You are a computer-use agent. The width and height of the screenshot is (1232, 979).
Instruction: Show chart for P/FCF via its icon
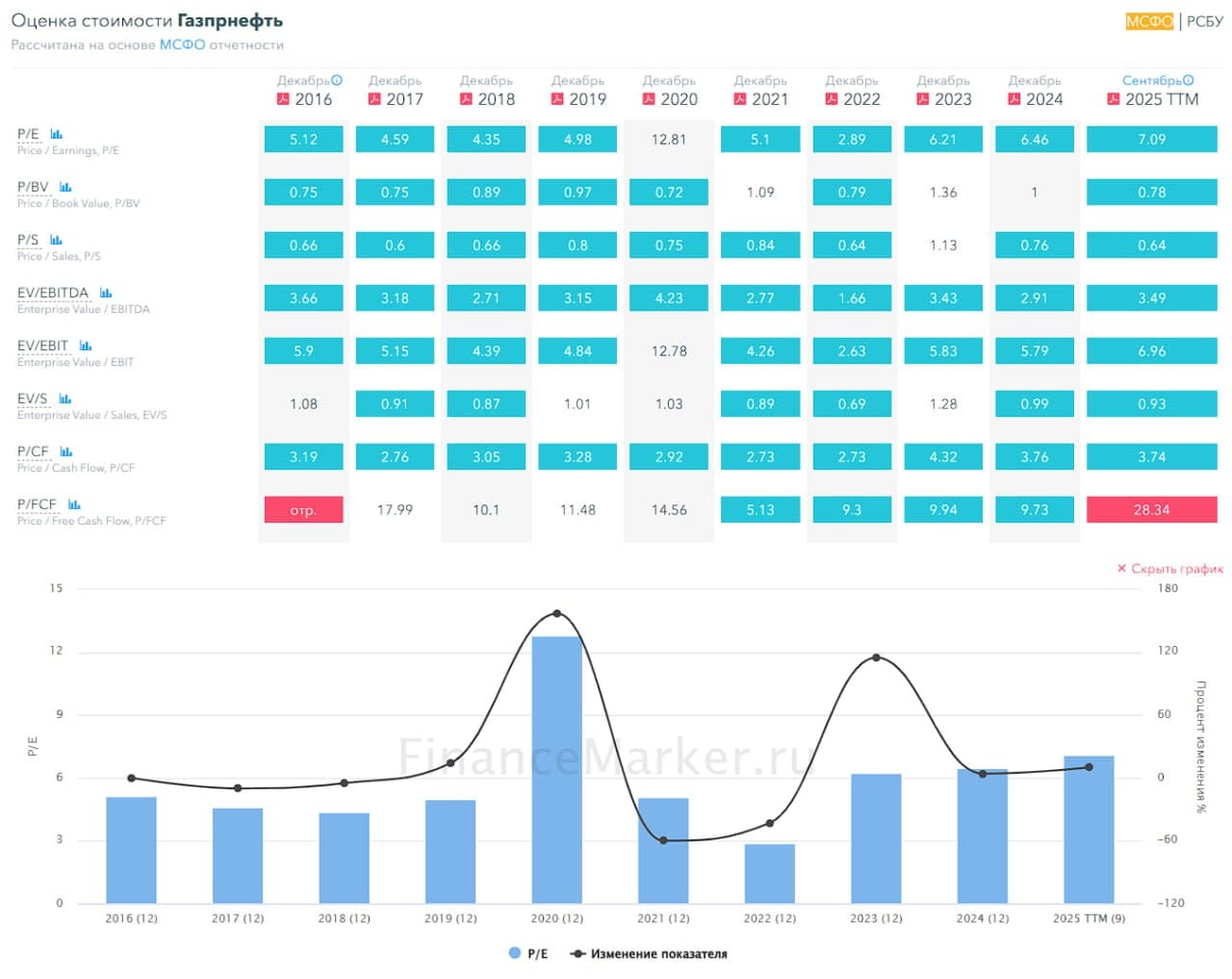coord(74,504)
